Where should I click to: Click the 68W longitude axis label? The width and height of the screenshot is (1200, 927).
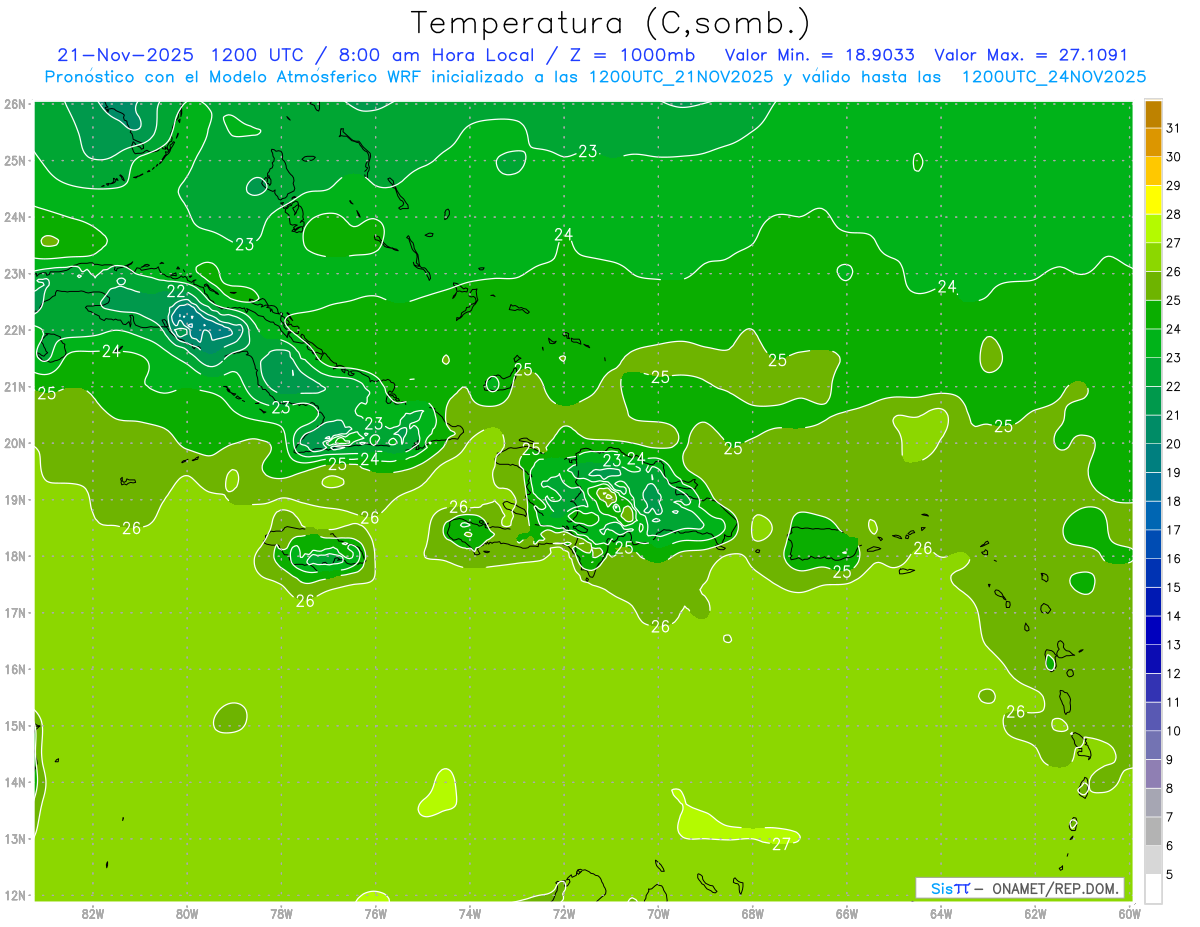753,913
